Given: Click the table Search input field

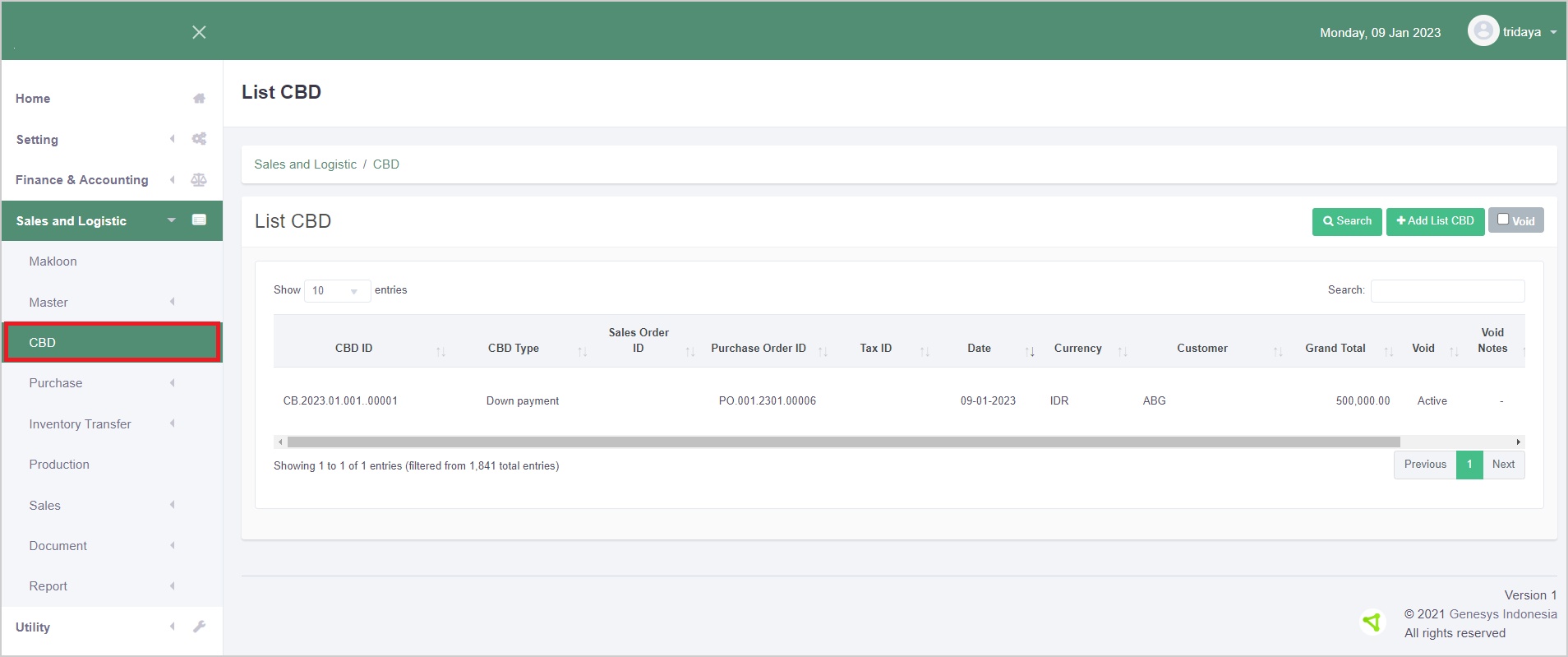Looking at the screenshot, I should [x=1447, y=291].
